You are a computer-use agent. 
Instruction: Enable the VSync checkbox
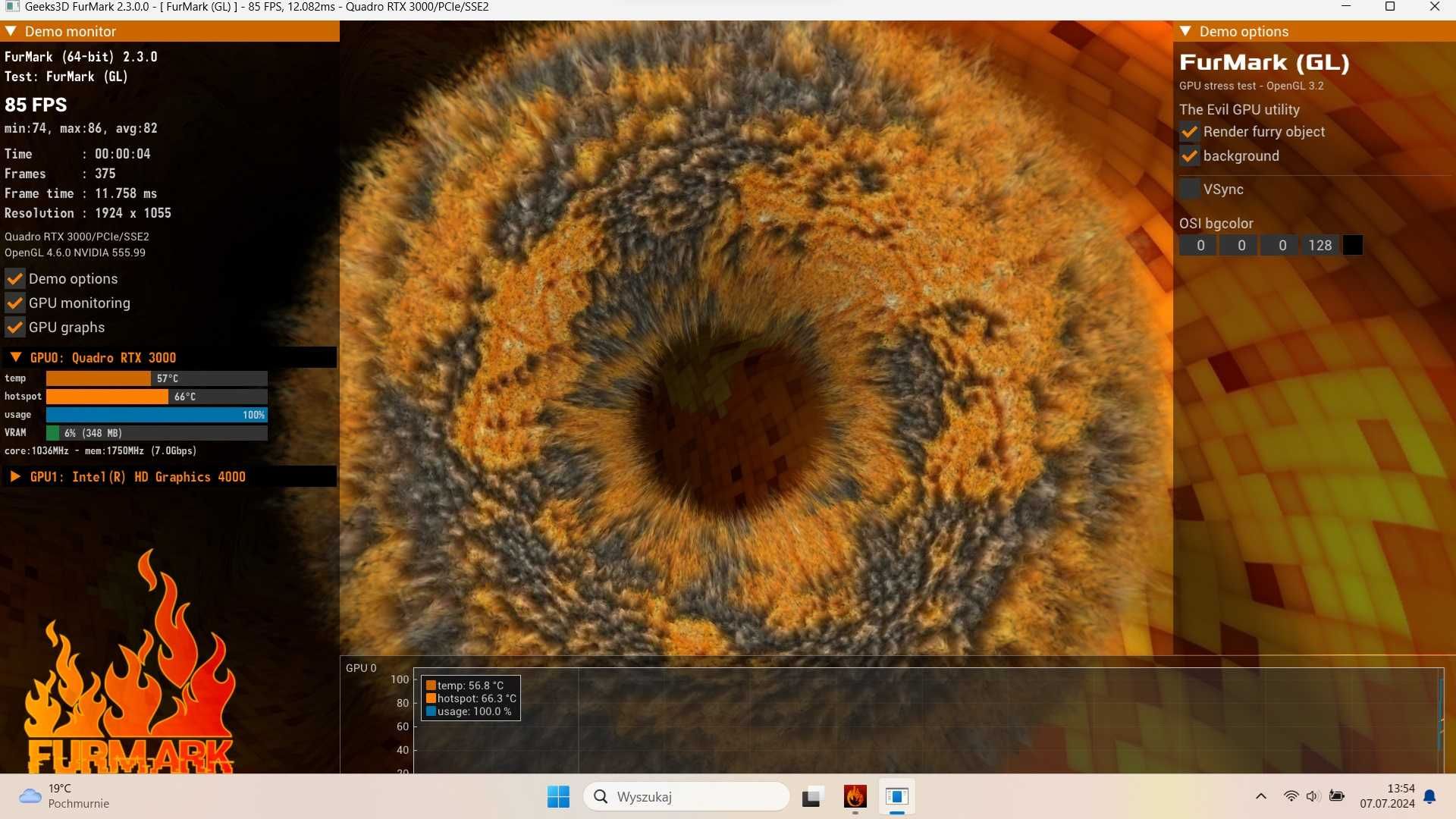(x=1189, y=189)
